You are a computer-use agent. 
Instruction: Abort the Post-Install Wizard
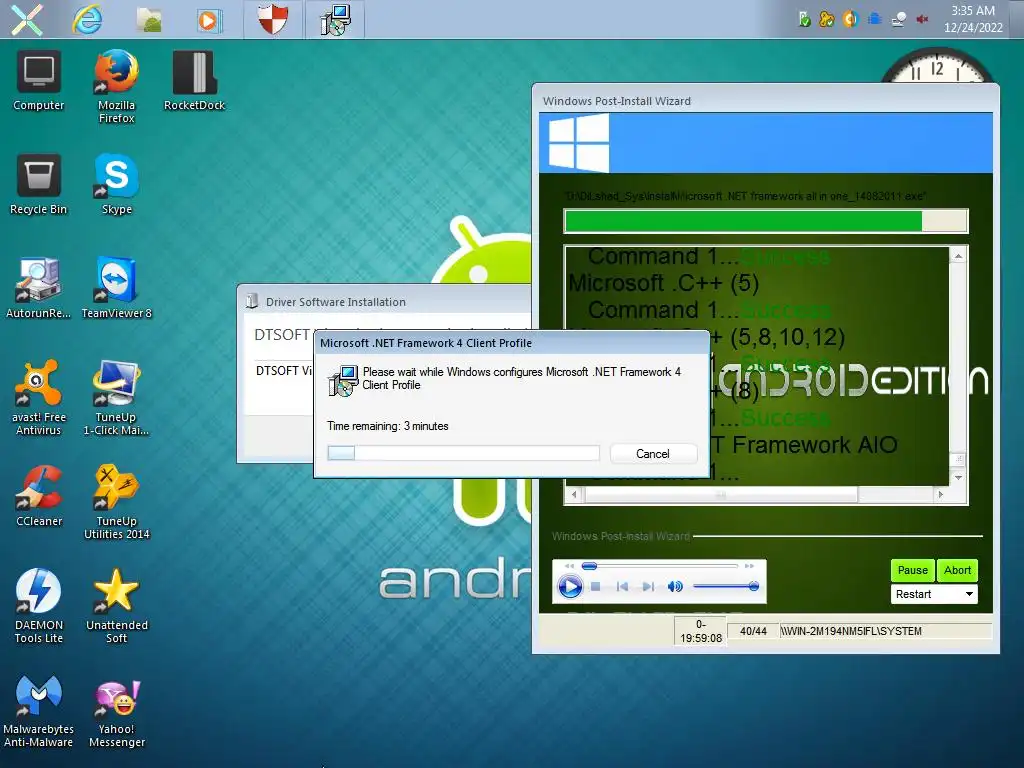[957, 570]
